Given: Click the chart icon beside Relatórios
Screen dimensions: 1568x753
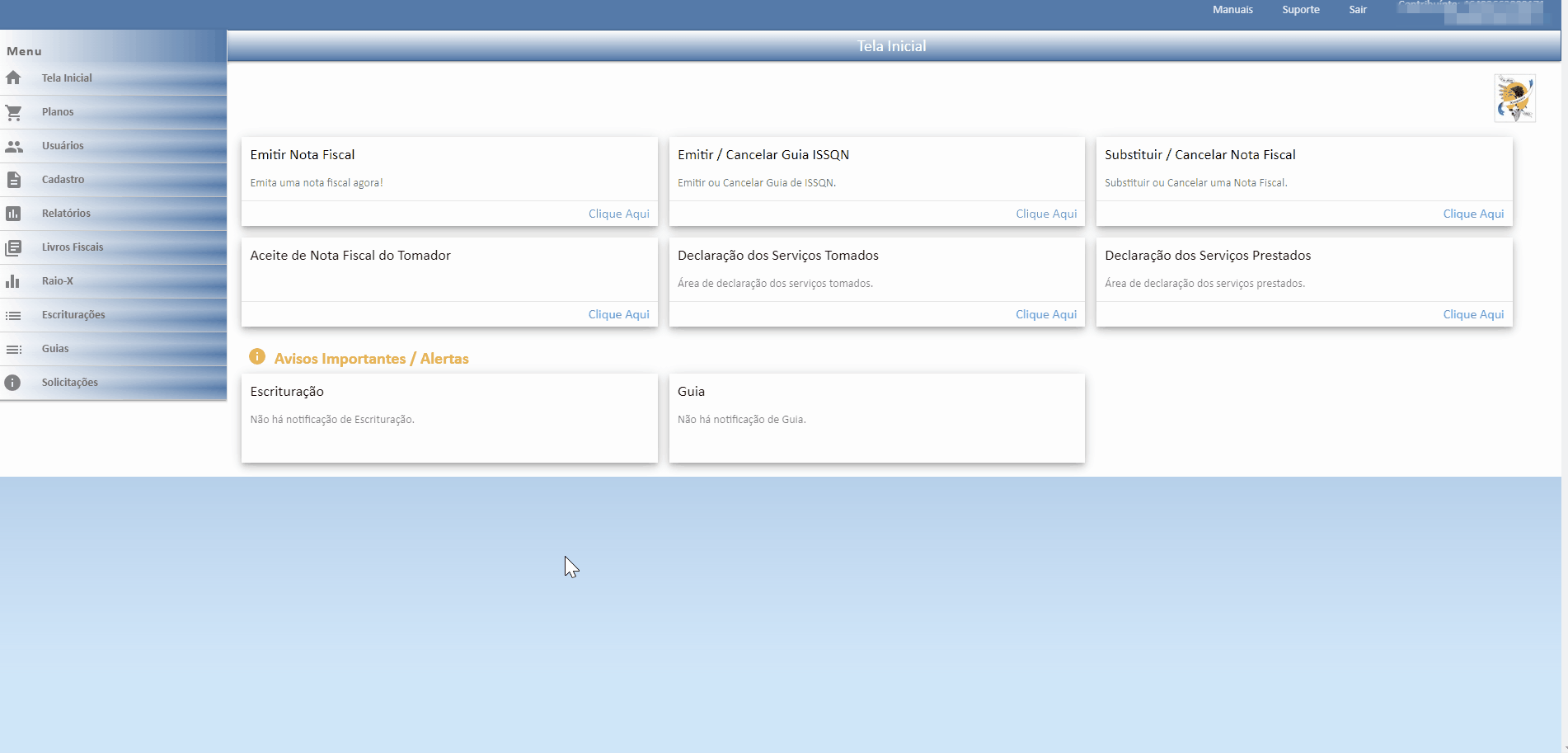Looking at the screenshot, I should [13, 214].
